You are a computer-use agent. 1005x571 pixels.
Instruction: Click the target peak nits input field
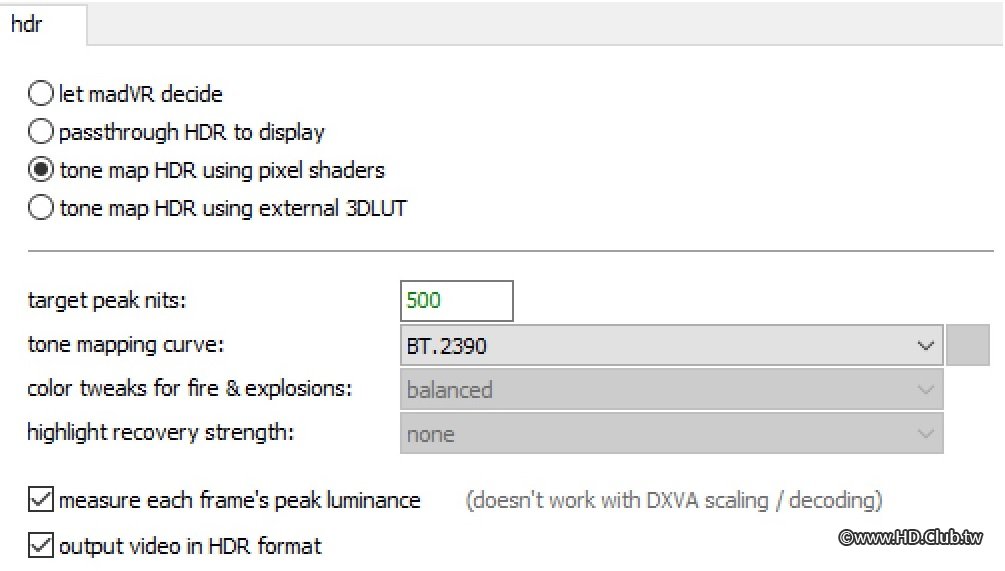click(x=456, y=300)
